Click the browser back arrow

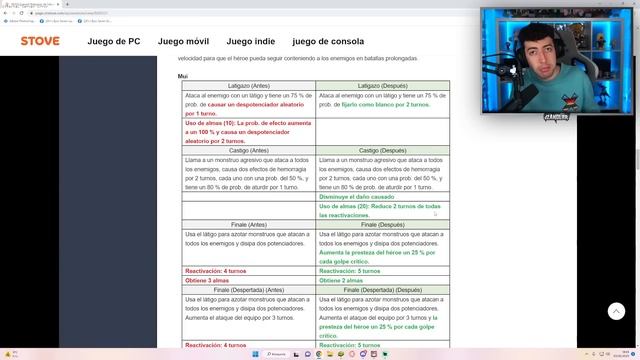pos(5,13)
